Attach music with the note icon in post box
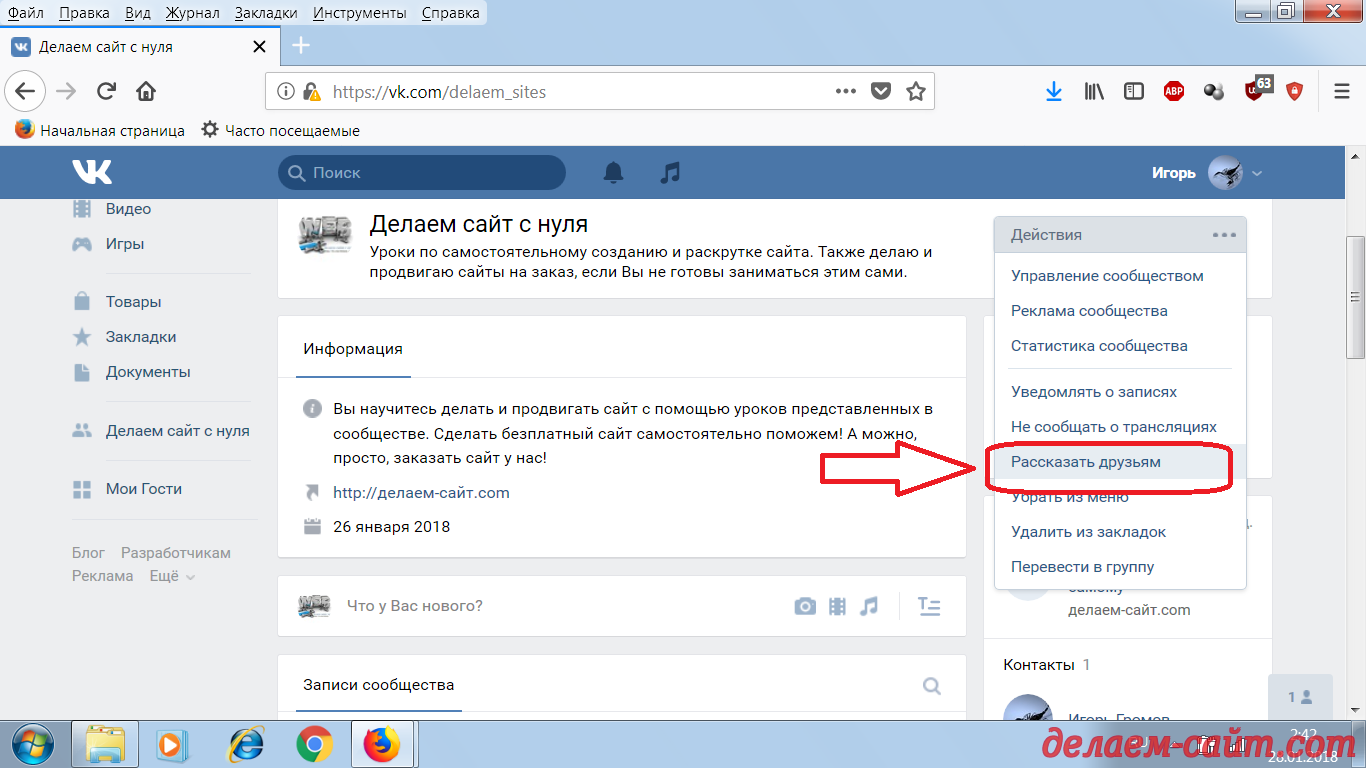 [869, 606]
